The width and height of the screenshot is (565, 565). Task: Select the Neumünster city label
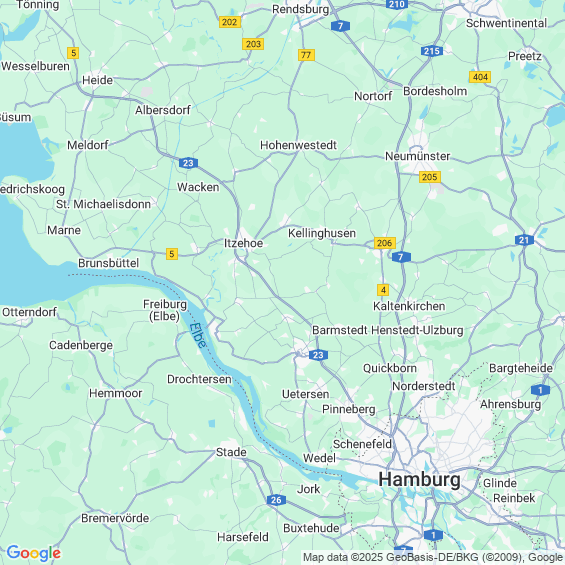point(418,156)
